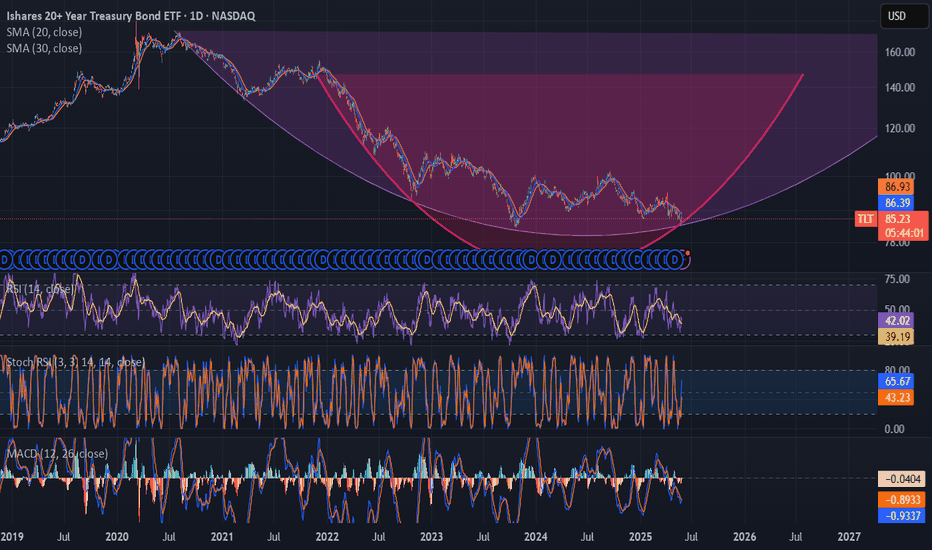Click the 2019 label on time axis
932x550 pixels.
(12, 536)
